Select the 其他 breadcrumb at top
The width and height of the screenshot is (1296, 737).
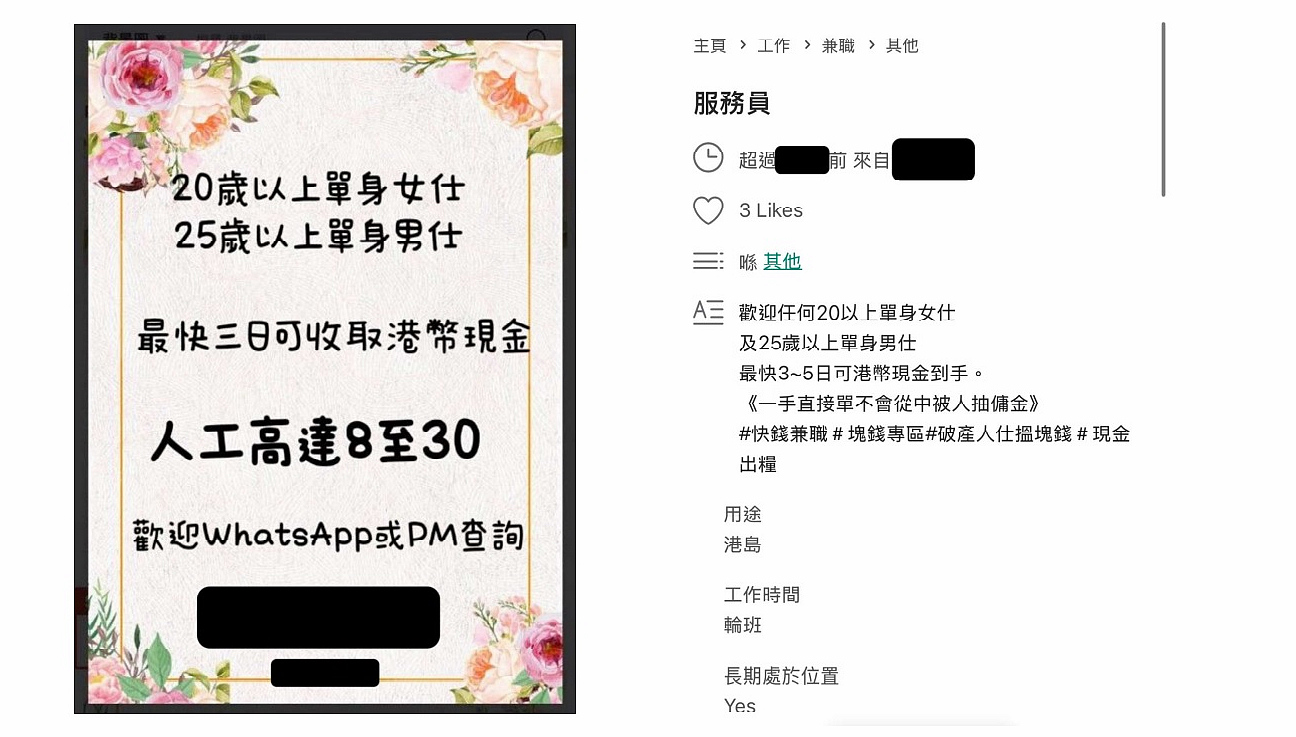(x=902, y=45)
